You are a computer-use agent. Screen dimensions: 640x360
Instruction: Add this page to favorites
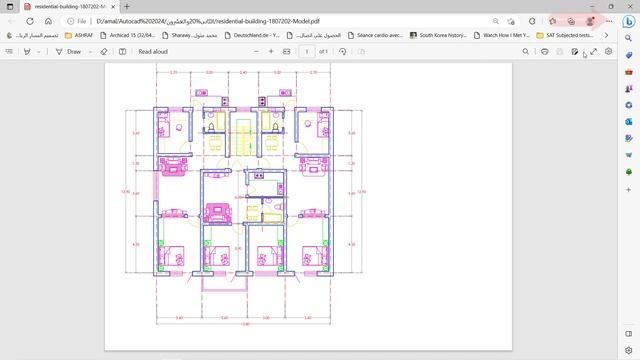511,21
